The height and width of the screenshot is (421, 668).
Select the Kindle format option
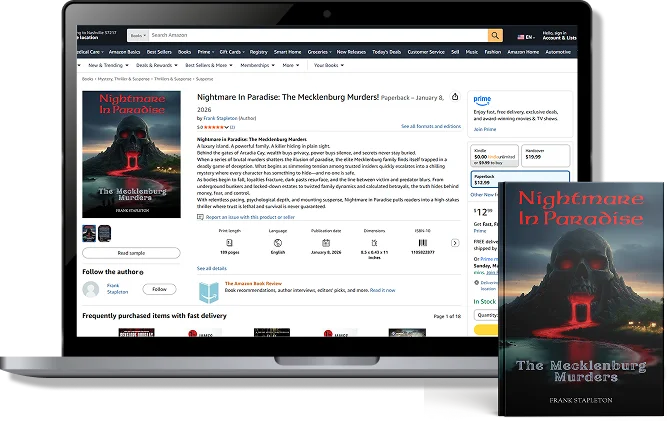click(x=495, y=156)
